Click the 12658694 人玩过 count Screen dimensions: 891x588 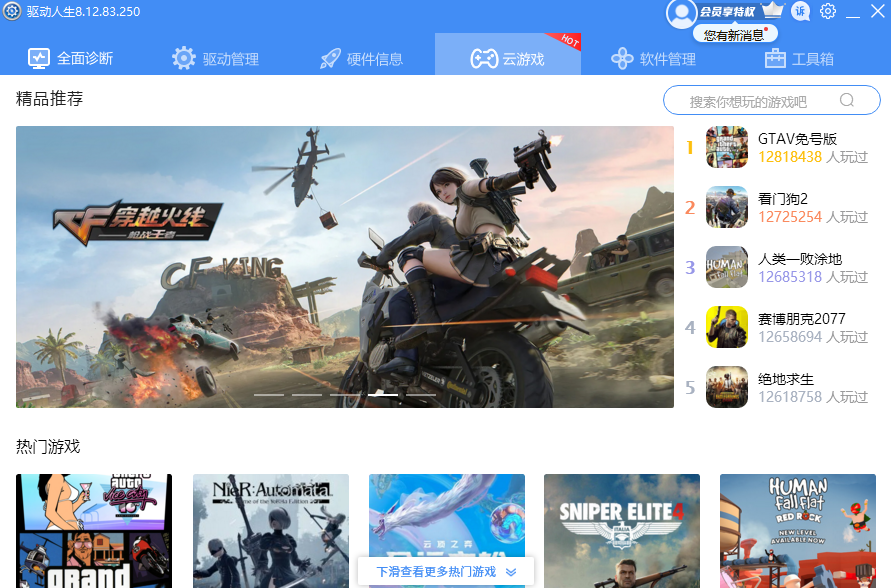click(x=813, y=337)
